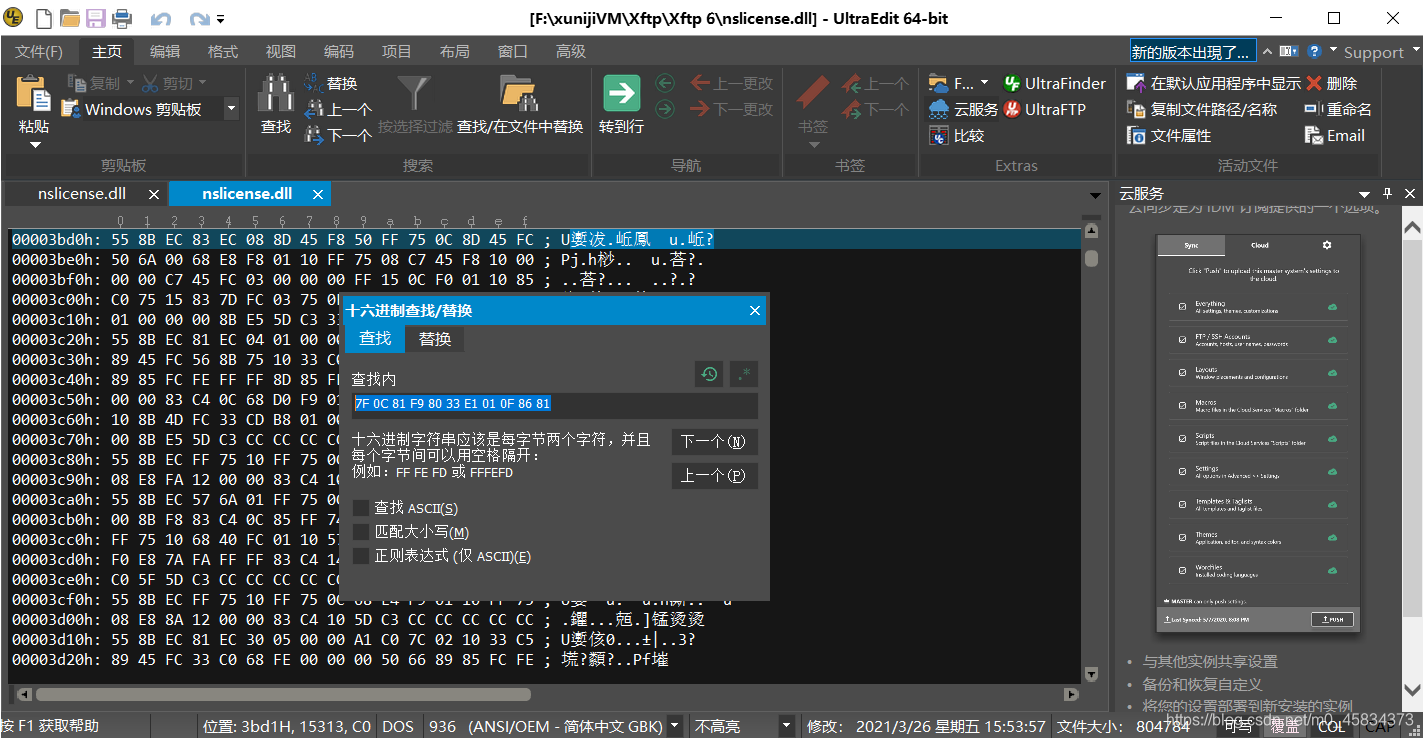1424x739 pixels.
Task: Print the document with the printer icon
Action: [x=122, y=18]
